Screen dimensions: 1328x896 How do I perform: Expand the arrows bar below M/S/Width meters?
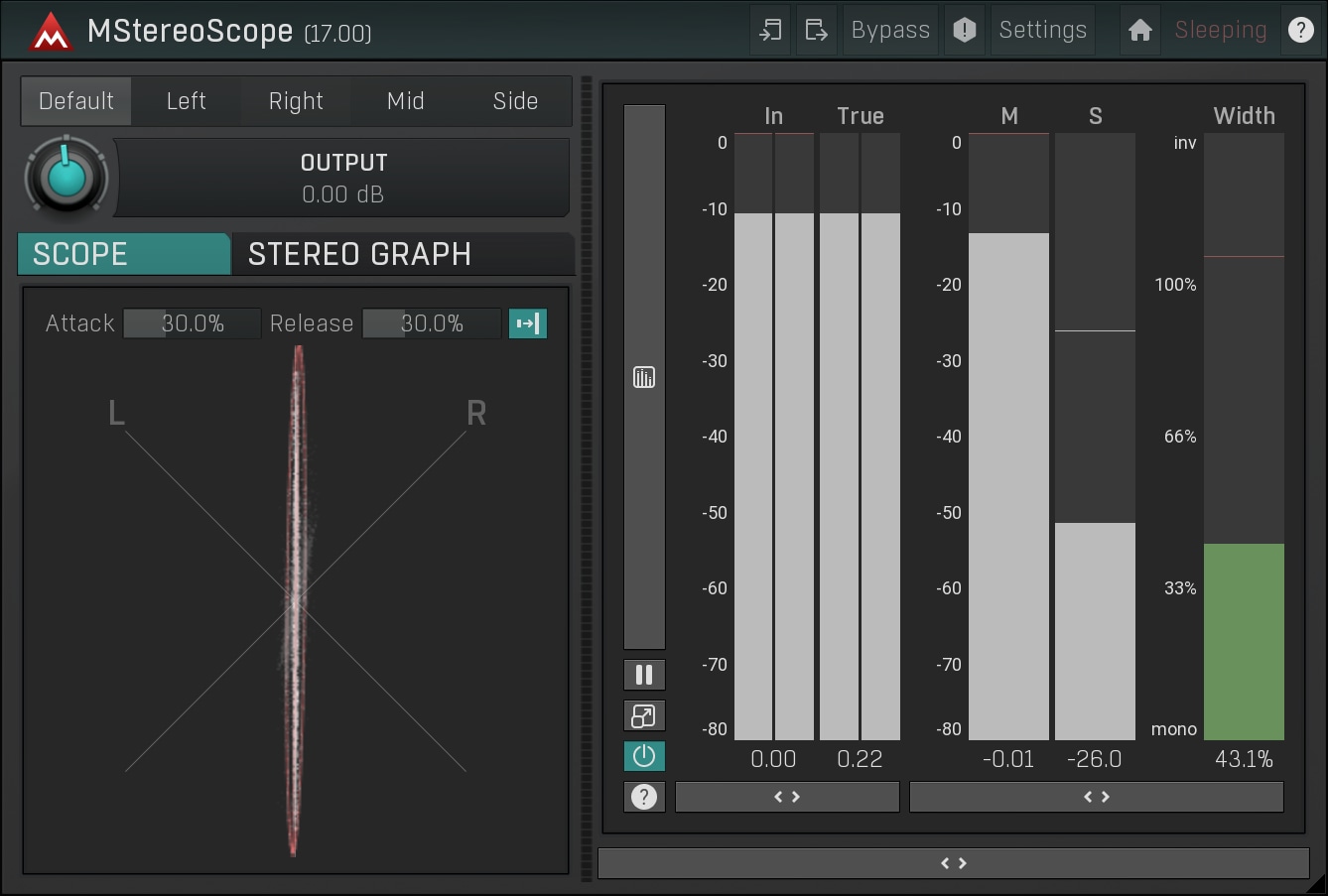pos(1096,797)
